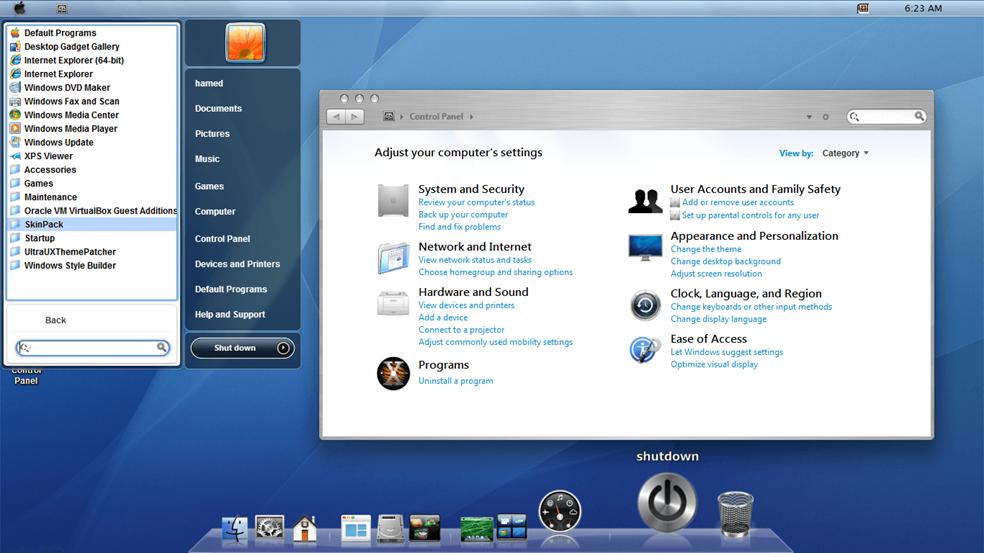Click Add or remove user accounts link
This screenshot has height=553, width=984.
coord(737,202)
